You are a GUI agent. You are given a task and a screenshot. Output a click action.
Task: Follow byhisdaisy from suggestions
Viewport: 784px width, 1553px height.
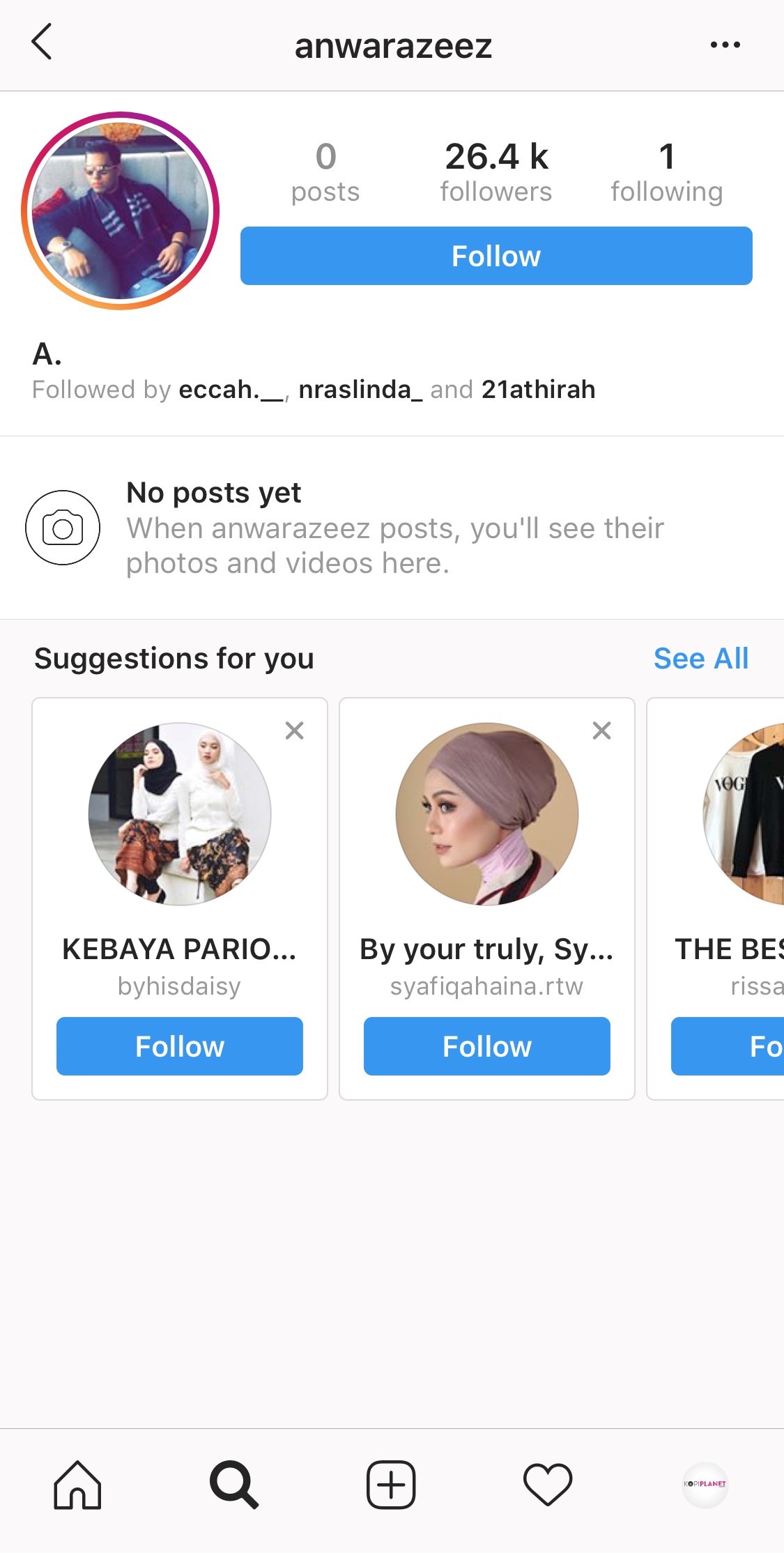179,1046
